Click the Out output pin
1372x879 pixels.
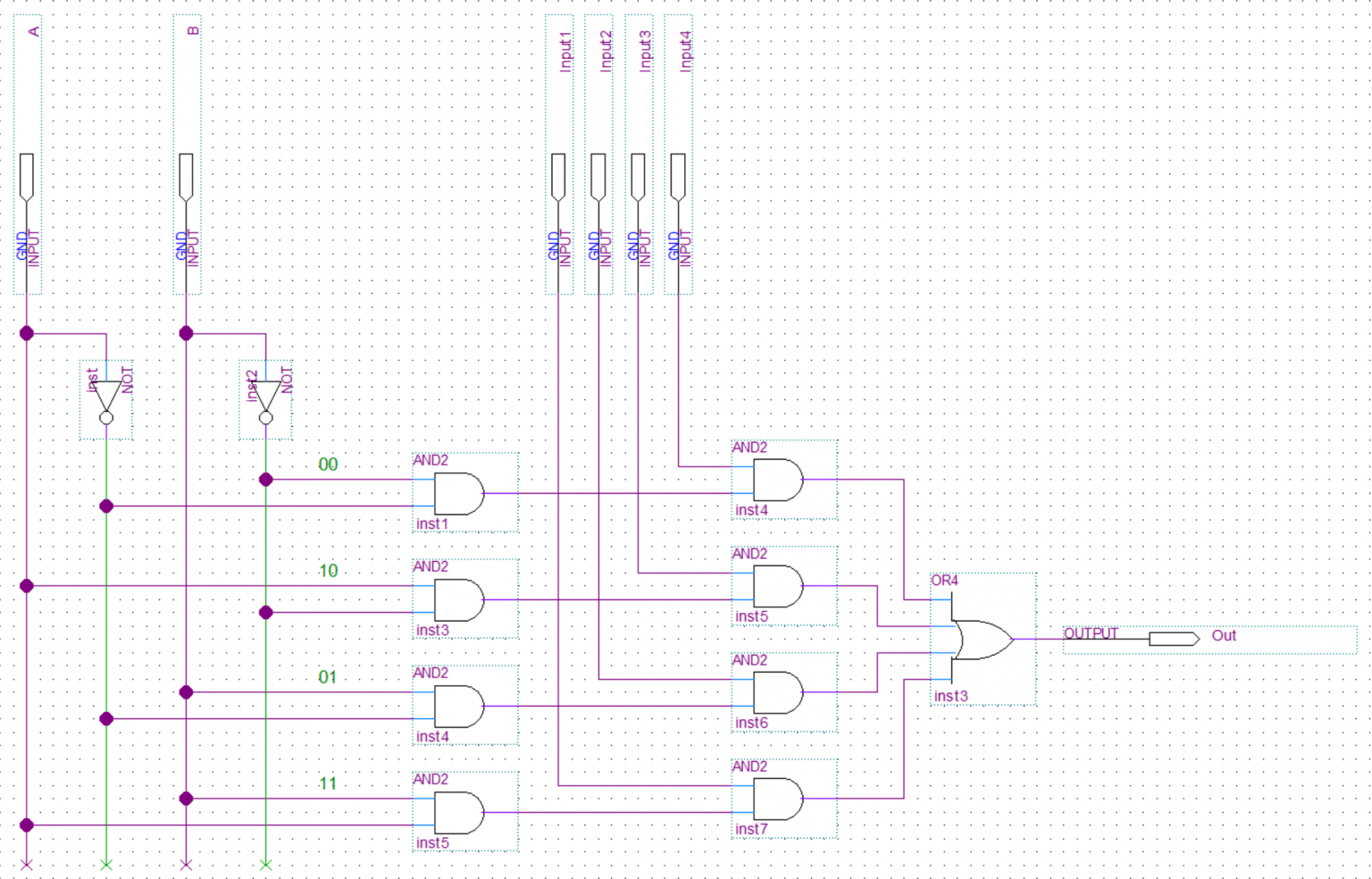coord(1173,638)
